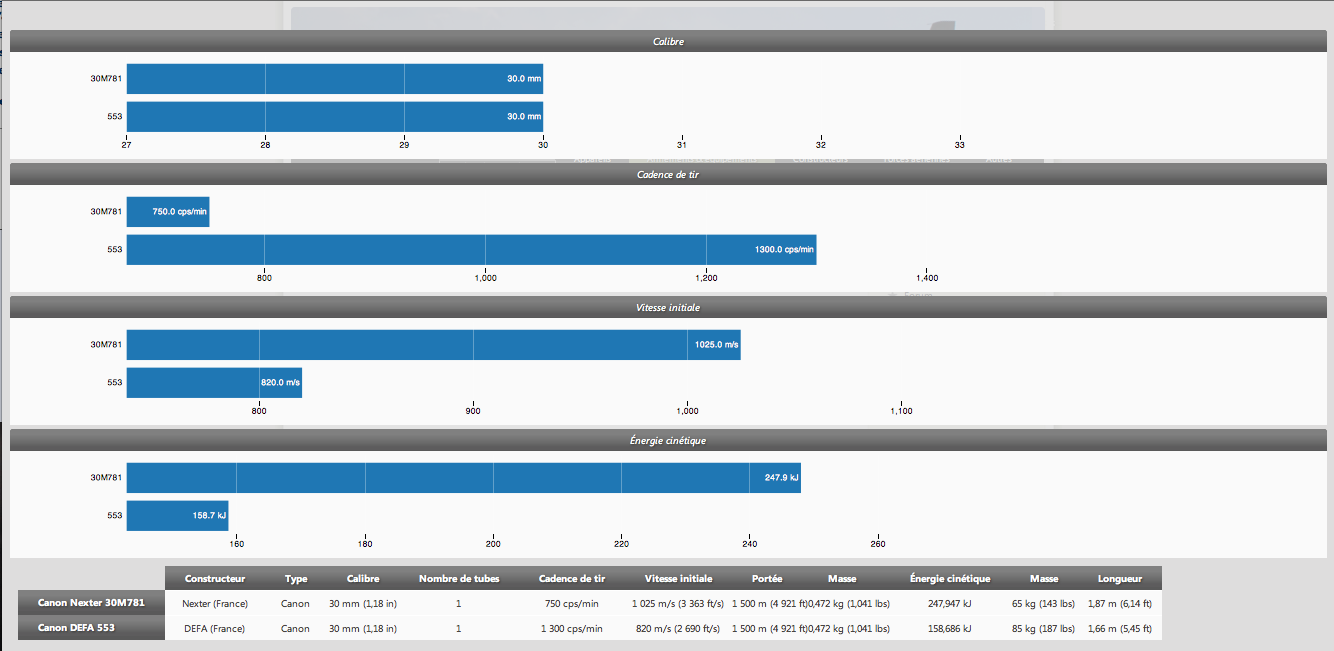The height and width of the screenshot is (651, 1334).
Task: Click the 30M781 bar in the Calibre chart
Action: 334,79
